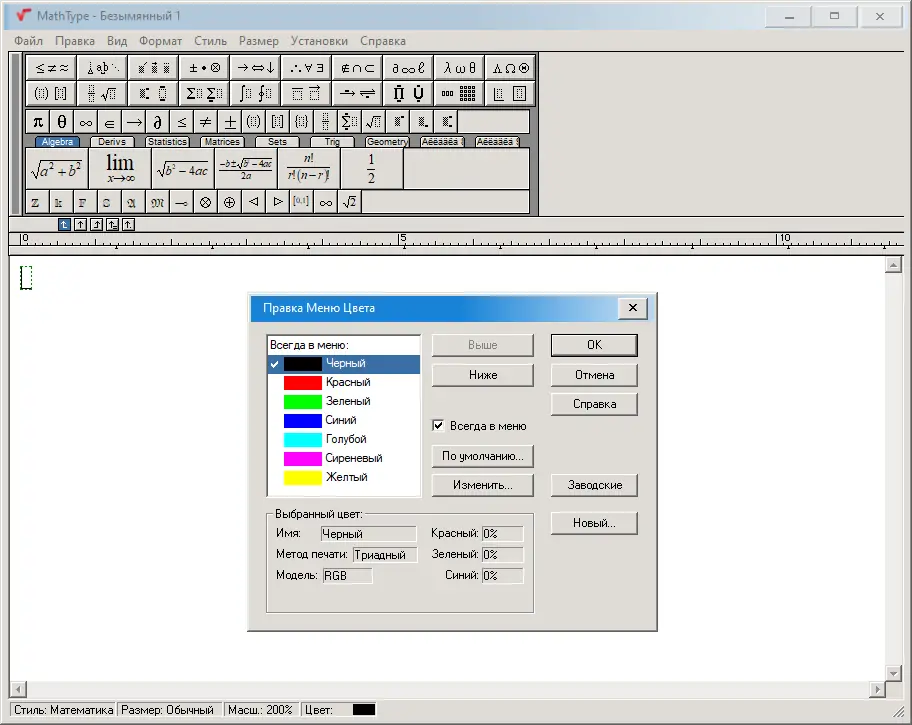Open the summation templates palette
The image size is (912, 725).
tap(205, 94)
